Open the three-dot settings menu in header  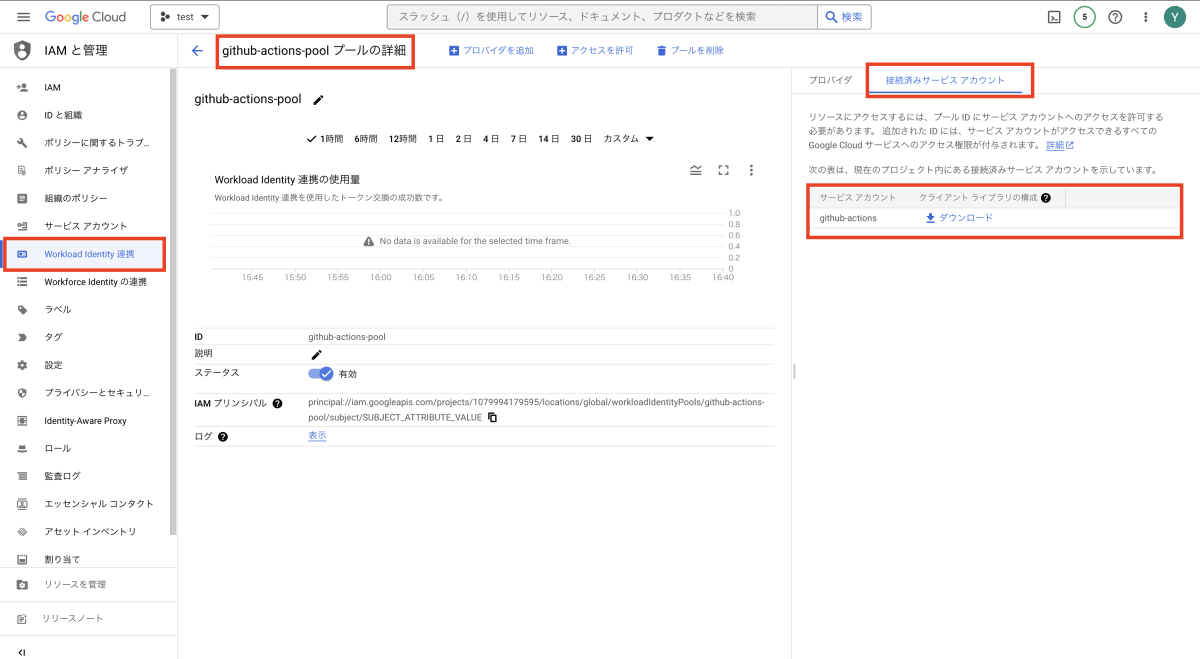pos(1146,17)
